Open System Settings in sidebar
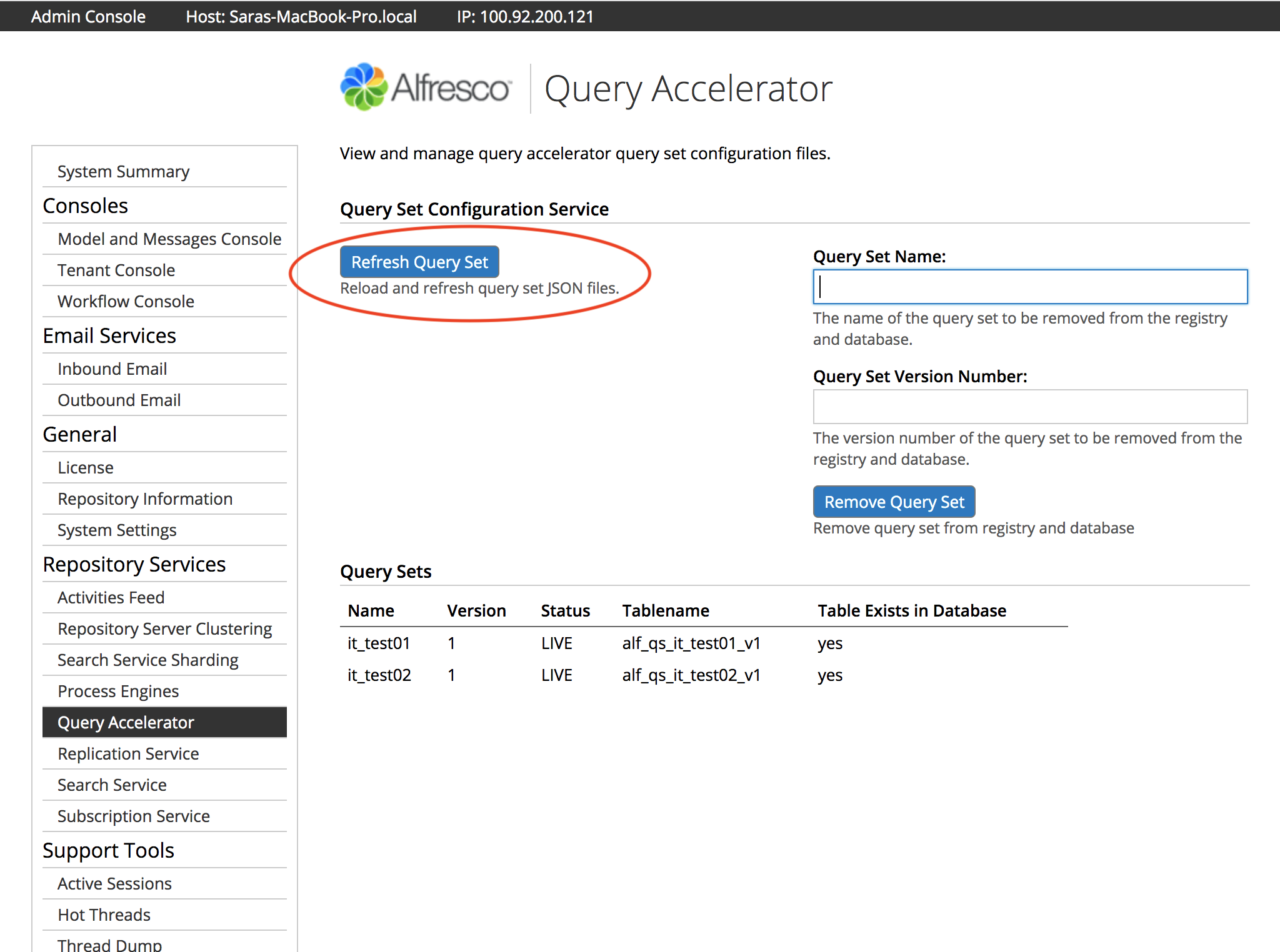The width and height of the screenshot is (1280, 952). click(x=117, y=530)
